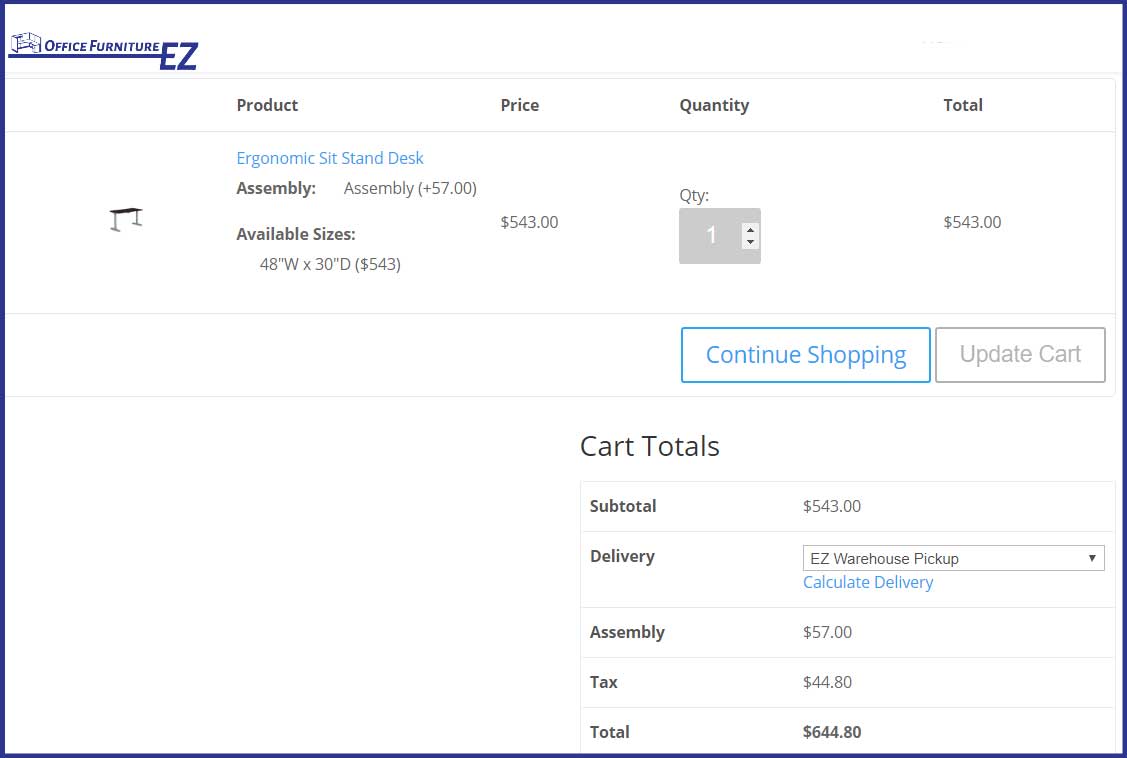Click the final total amount $644.80
1127x758 pixels.
pyautogui.click(x=832, y=732)
